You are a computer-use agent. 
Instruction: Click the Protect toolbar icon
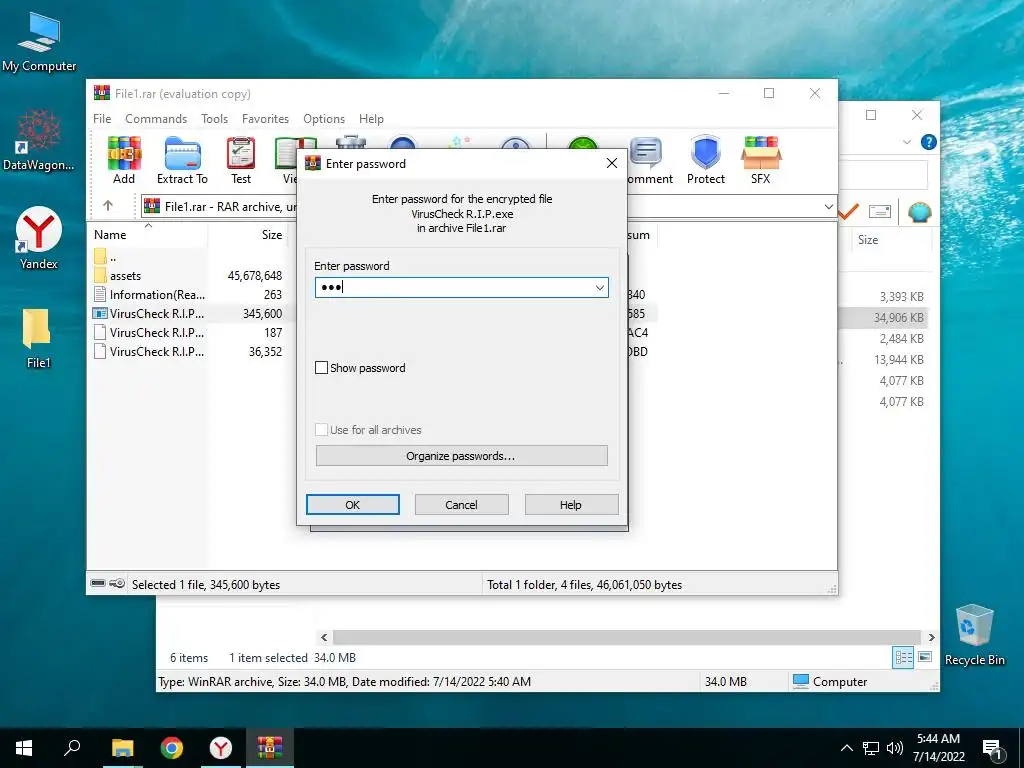[705, 161]
